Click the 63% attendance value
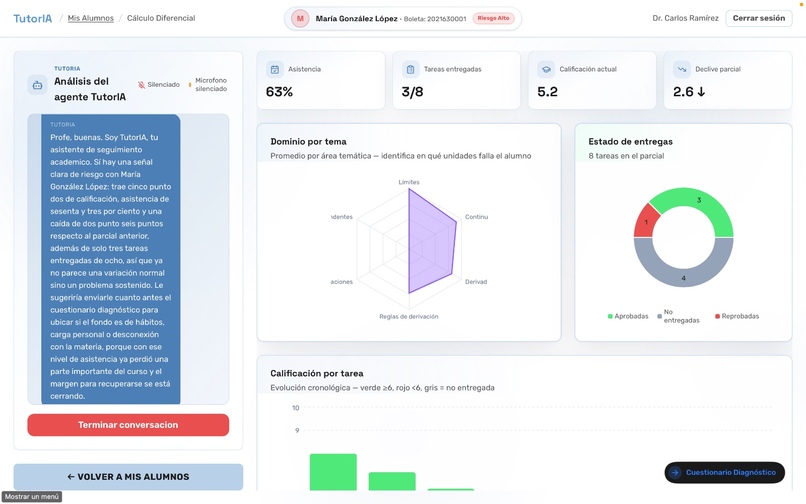The image size is (806, 504). [279, 92]
